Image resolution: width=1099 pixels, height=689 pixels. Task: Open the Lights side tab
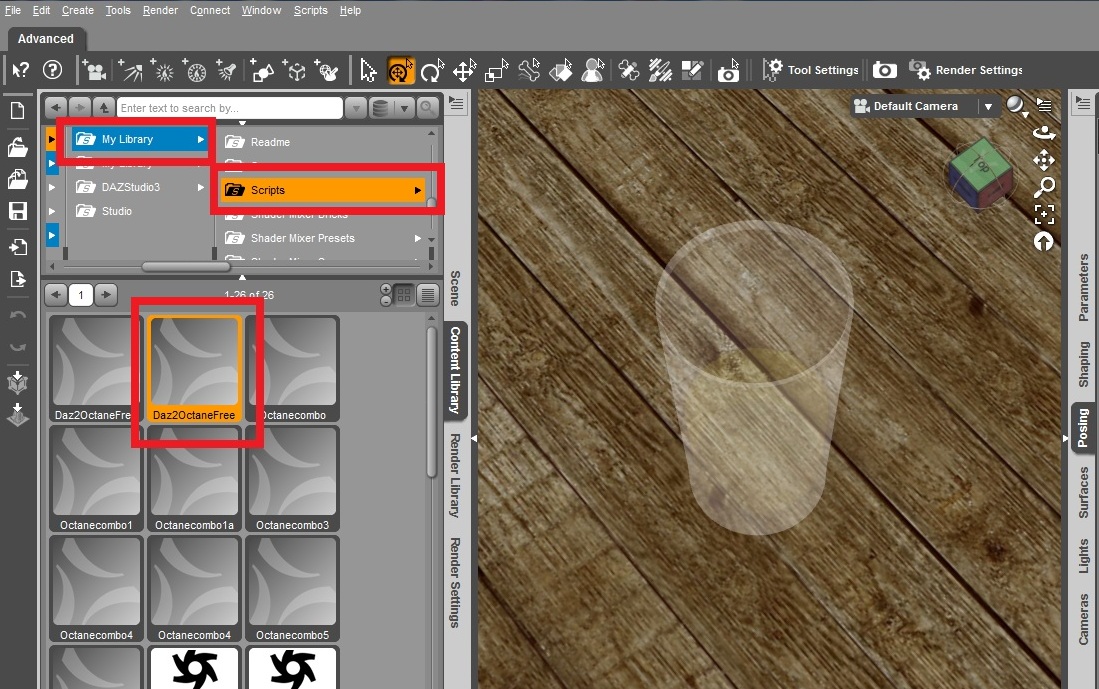tap(1083, 555)
